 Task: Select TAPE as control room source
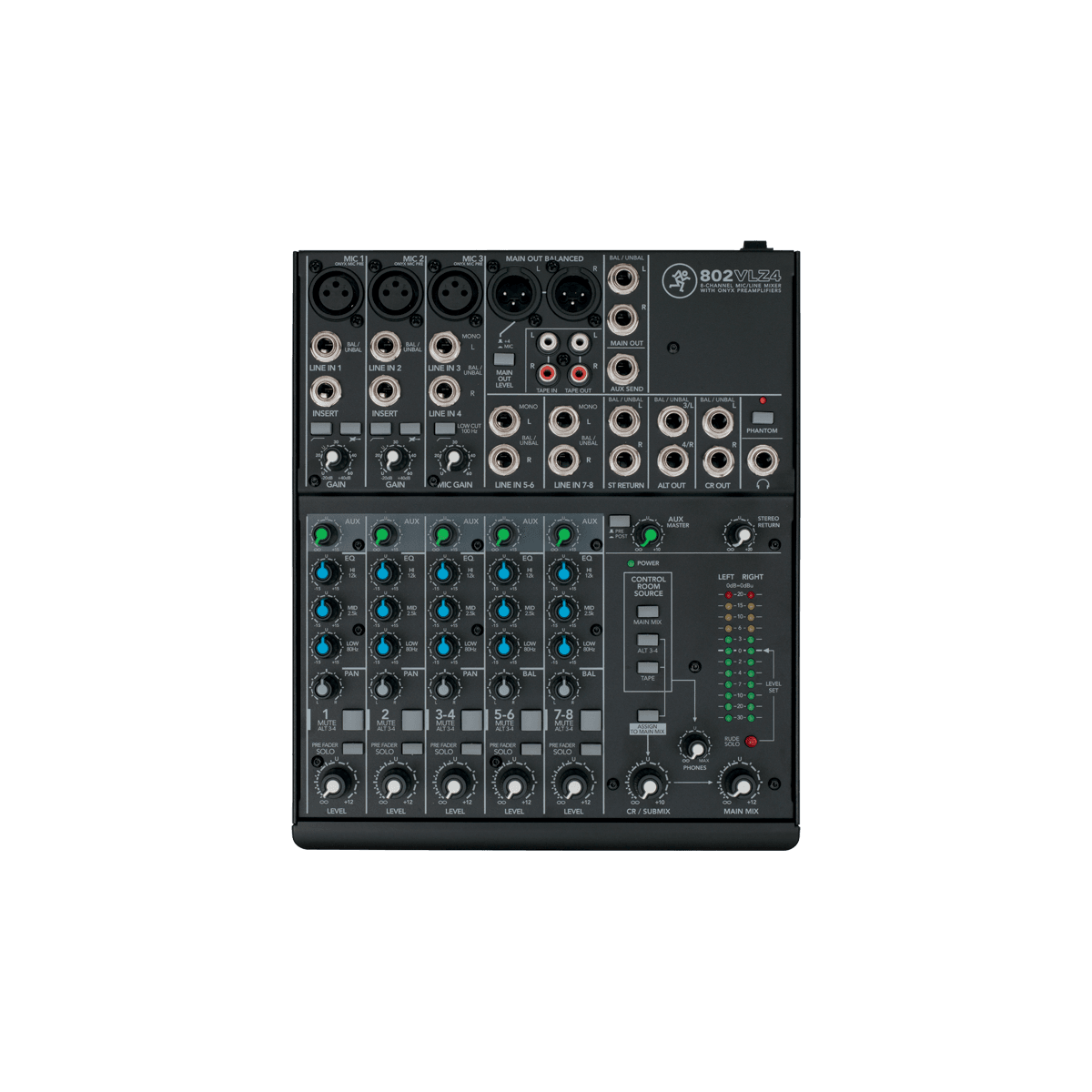(x=647, y=668)
